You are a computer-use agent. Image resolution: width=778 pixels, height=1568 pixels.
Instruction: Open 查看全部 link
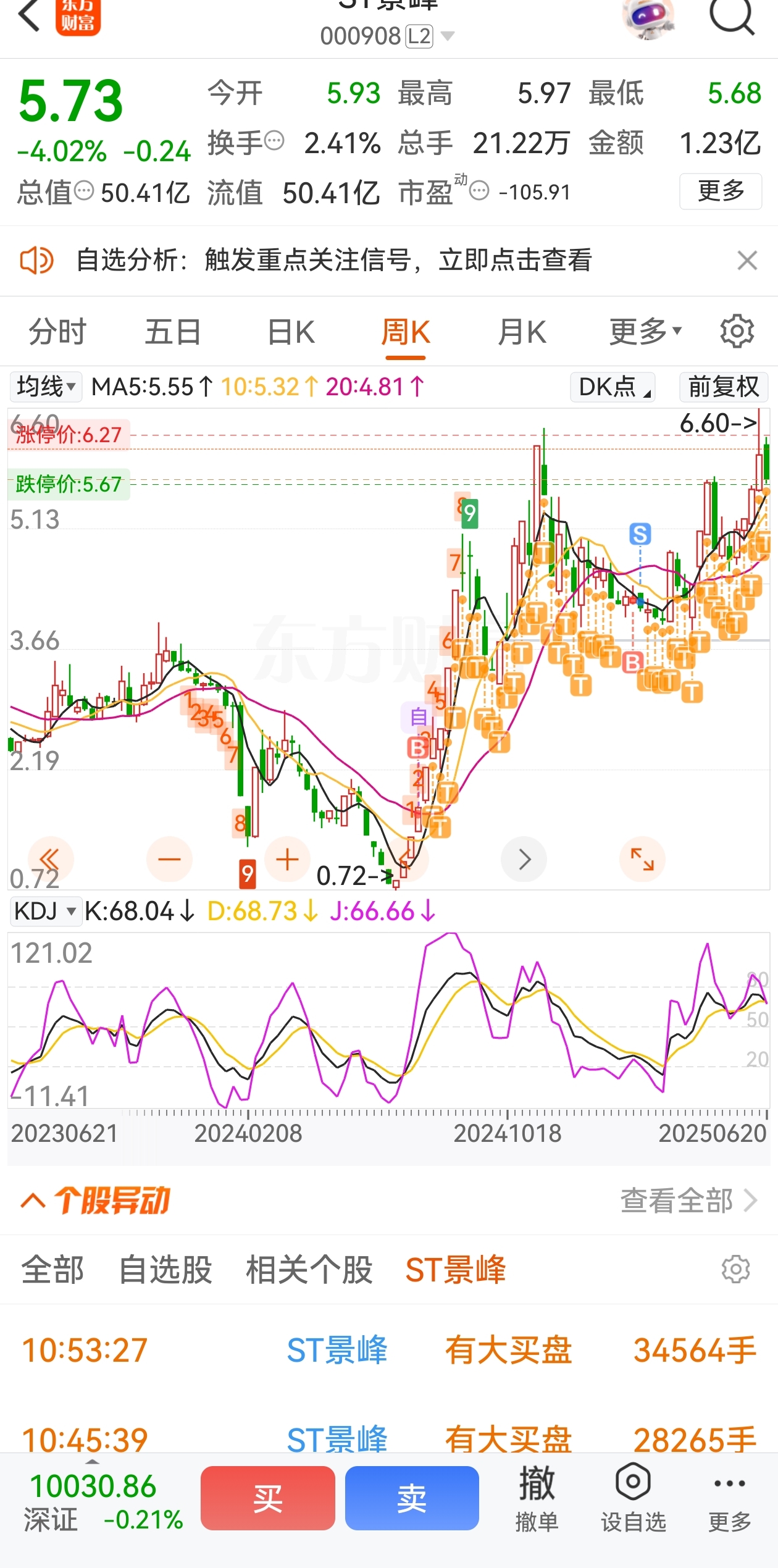tap(688, 1201)
